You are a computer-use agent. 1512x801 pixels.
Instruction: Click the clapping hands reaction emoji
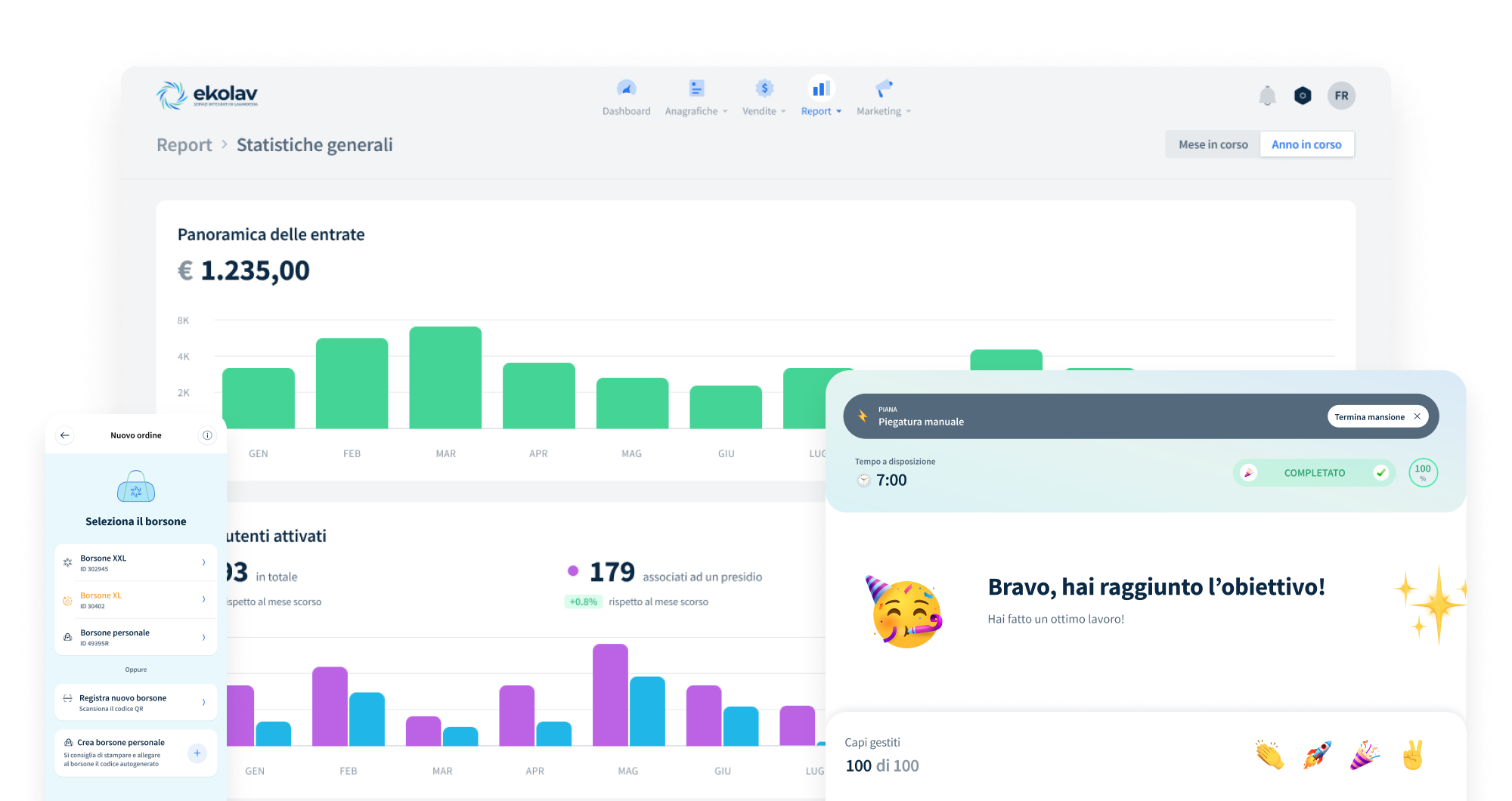(x=1269, y=755)
